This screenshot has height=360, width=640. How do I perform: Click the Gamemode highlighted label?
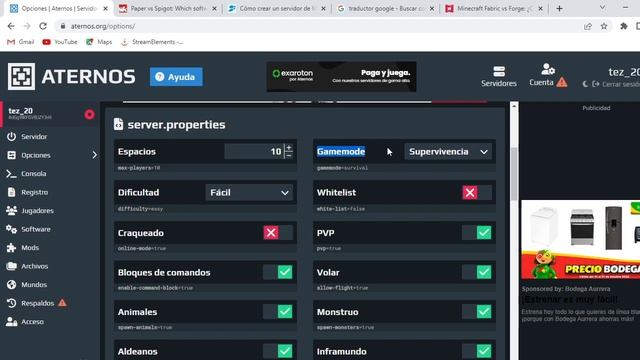[341, 151]
